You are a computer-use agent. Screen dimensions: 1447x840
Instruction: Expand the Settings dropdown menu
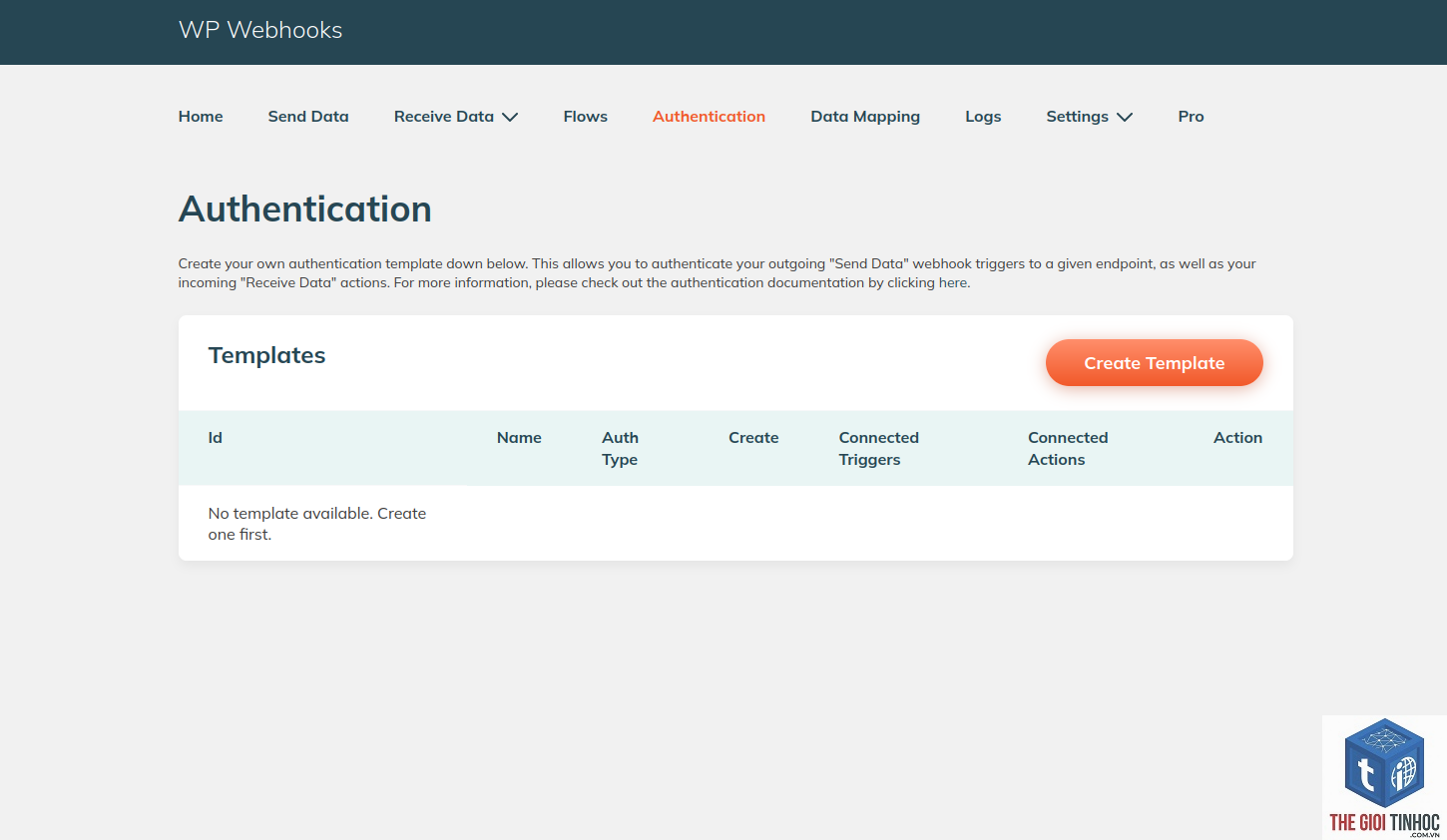(1090, 117)
